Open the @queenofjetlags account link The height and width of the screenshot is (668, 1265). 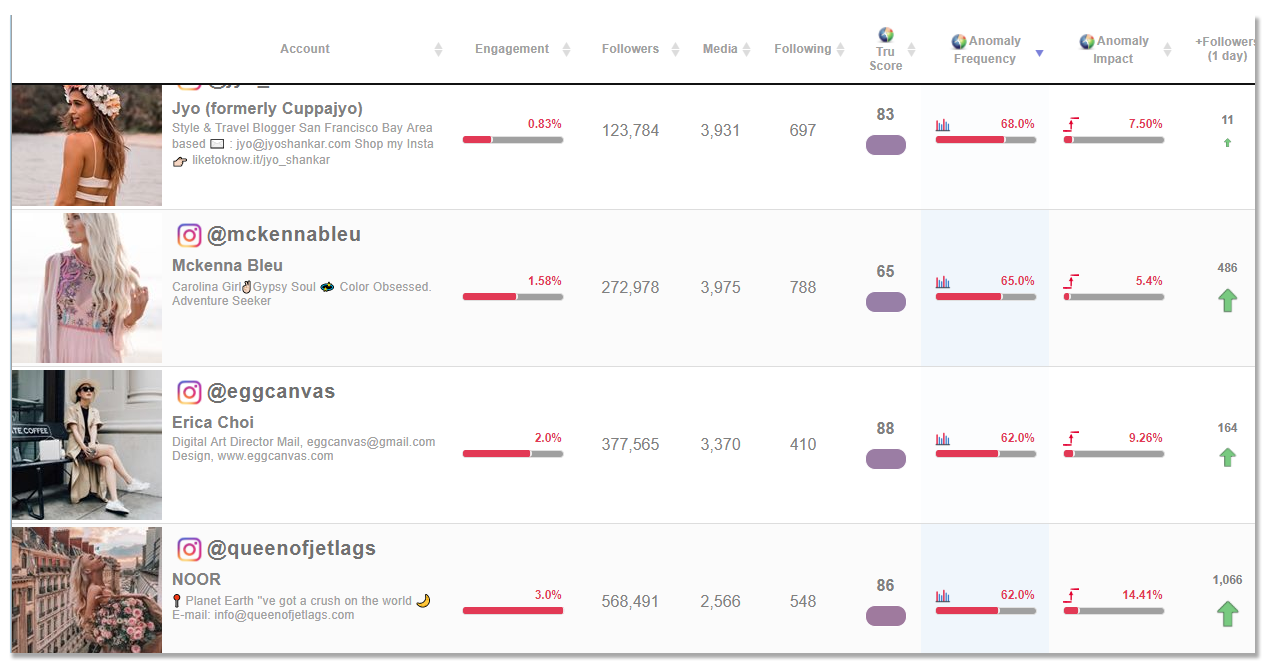(x=291, y=549)
